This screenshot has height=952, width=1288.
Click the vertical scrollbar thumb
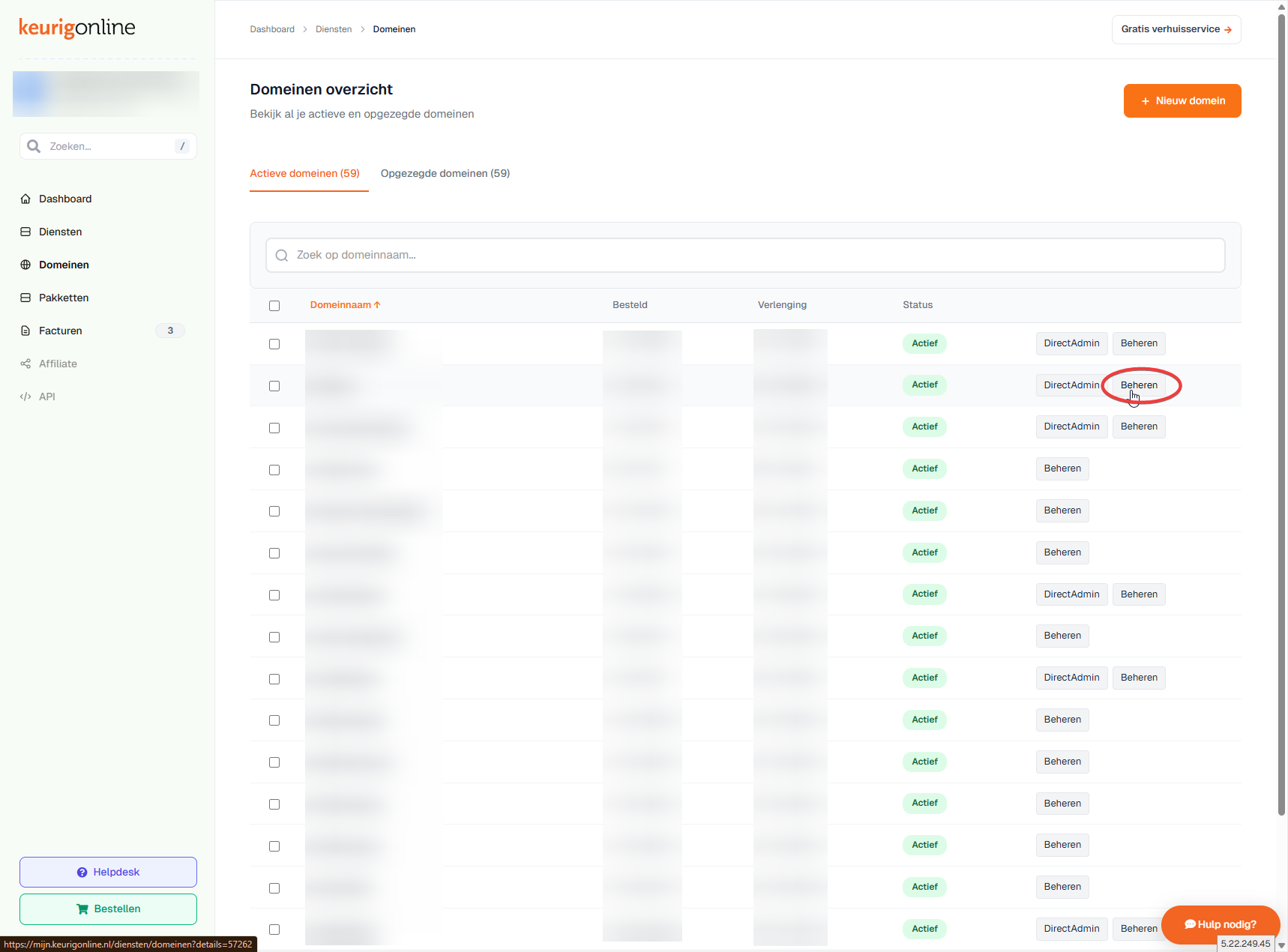(1282, 414)
